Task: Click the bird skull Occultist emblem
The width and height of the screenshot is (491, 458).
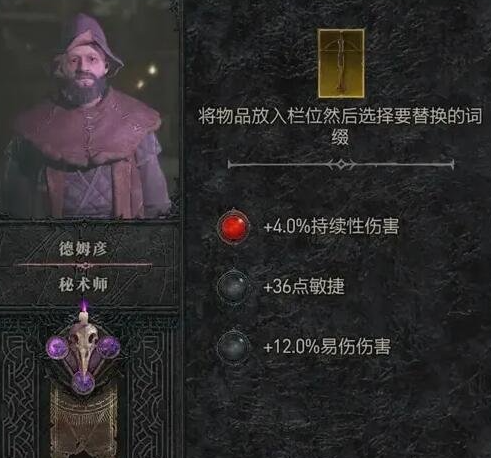Action: click(83, 348)
